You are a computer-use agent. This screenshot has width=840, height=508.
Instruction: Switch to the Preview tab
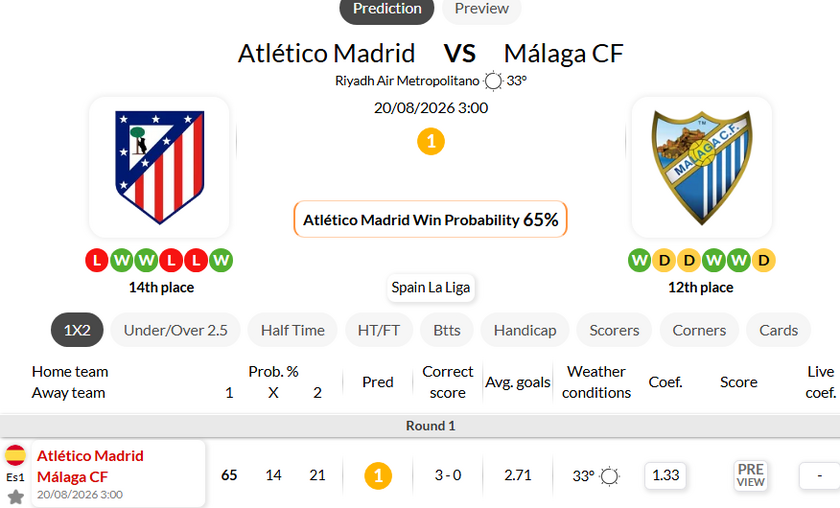tap(482, 9)
